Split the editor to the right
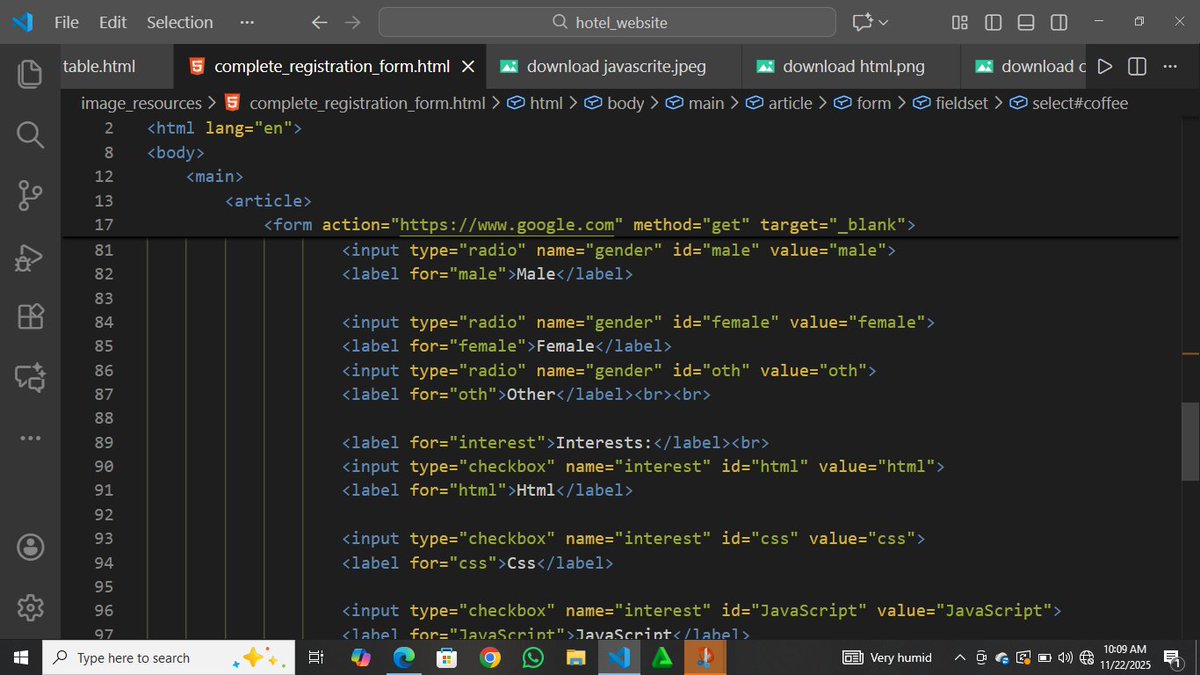This screenshot has height=675, width=1200. (1137, 67)
